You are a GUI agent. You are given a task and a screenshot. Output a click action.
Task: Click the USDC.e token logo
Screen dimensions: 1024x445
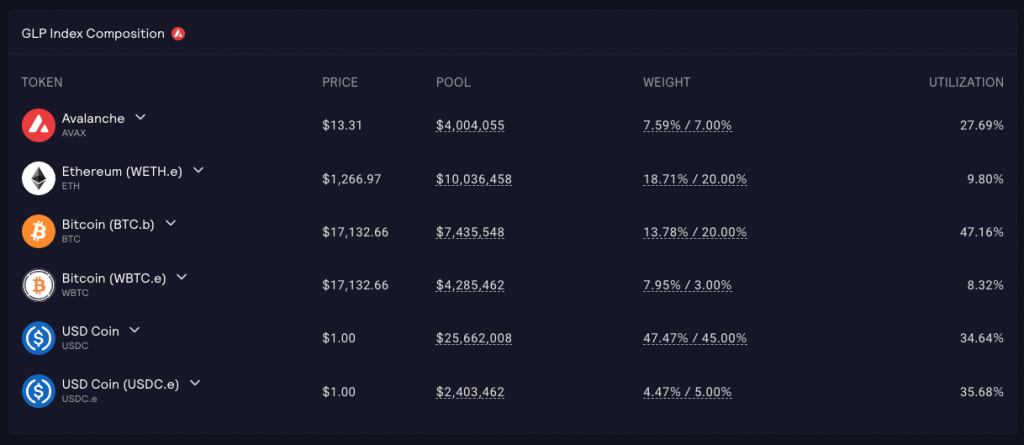pyautogui.click(x=38, y=392)
